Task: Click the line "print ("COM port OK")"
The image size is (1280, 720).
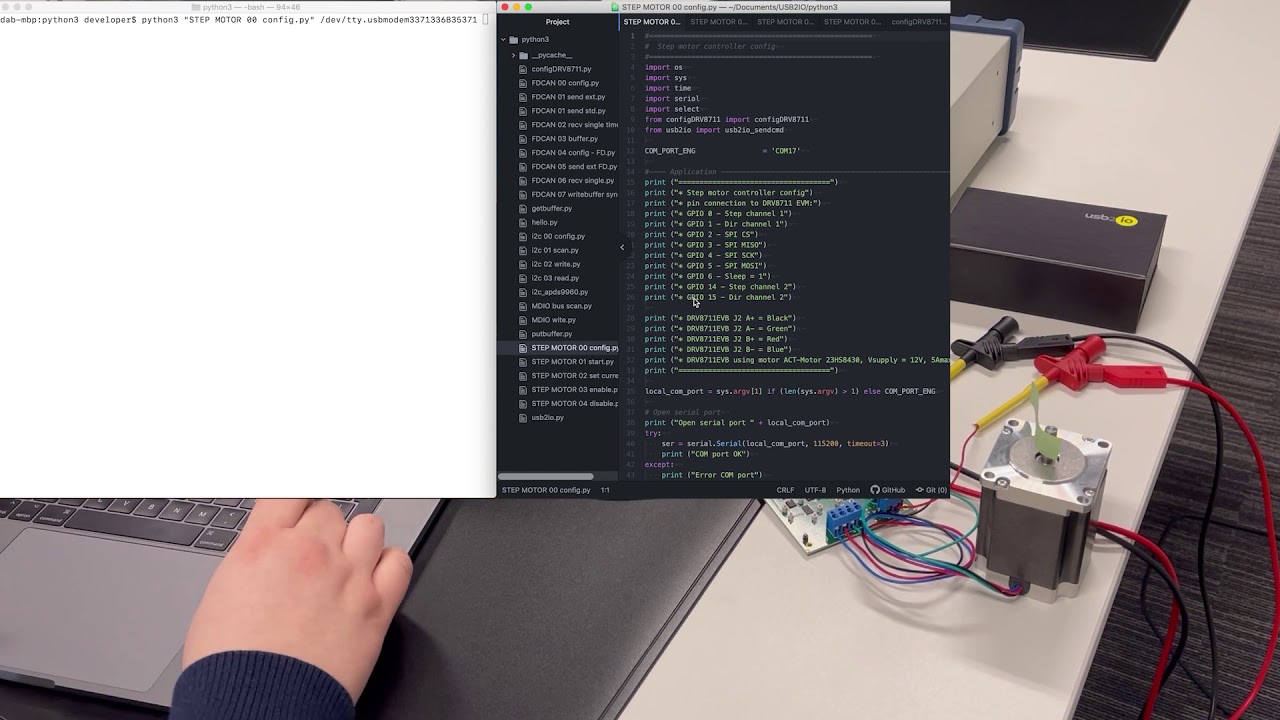Action: tap(705, 454)
